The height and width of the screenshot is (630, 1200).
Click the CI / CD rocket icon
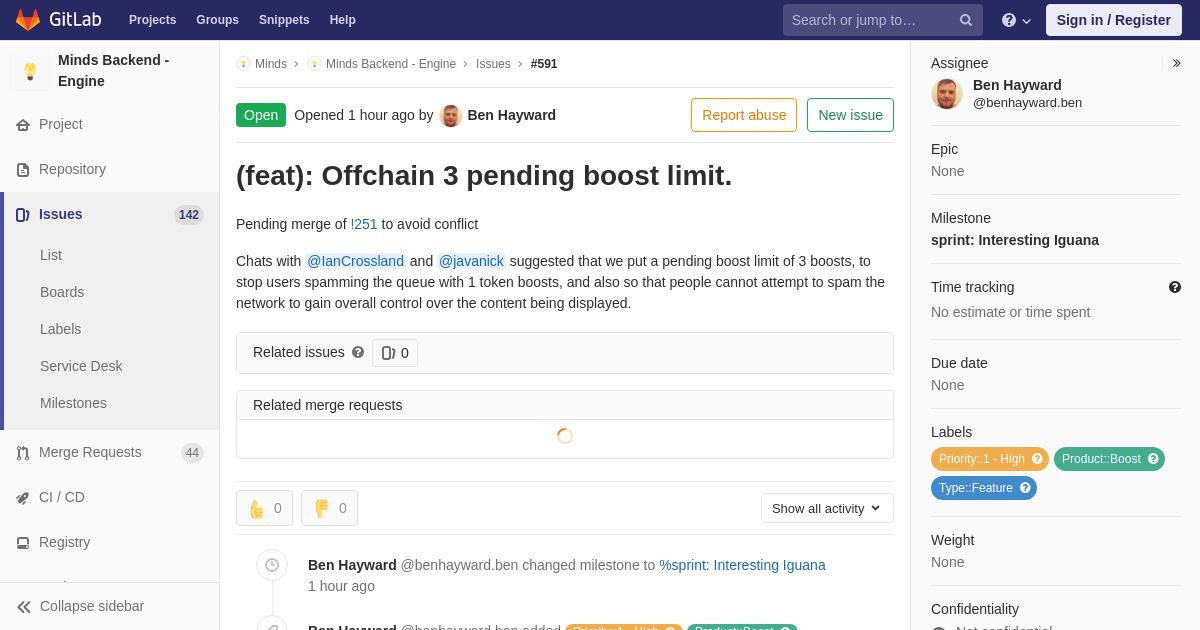[x=23, y=498]
